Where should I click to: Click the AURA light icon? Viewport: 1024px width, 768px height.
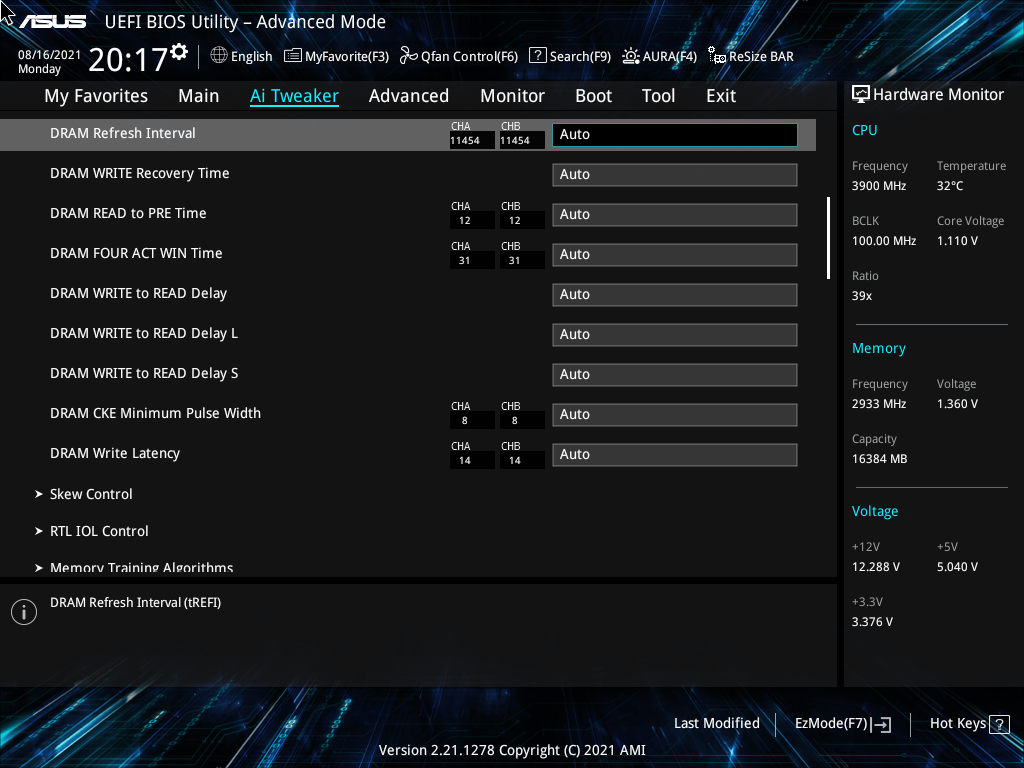click(x=631, y=56)
